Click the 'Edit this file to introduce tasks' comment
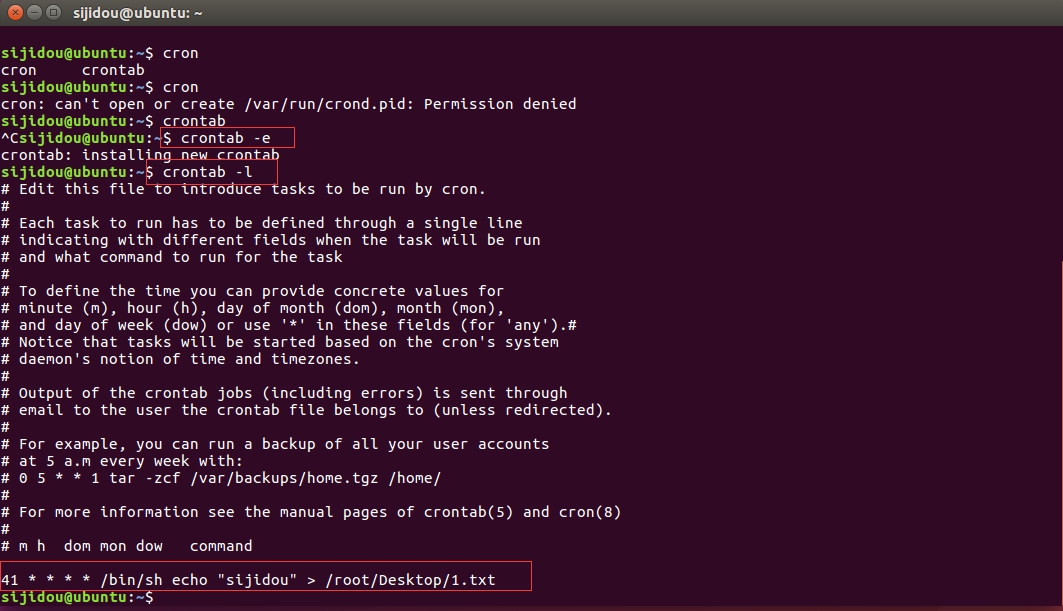Image resolution: width=1063 pixels, height=611 pixels. click(x=243, y=189)
